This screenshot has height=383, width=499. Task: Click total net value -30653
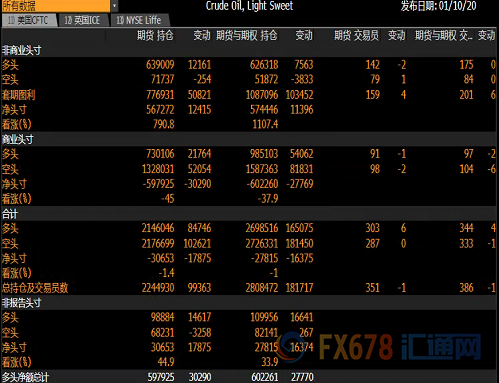pyautogui.click(x=161, y=258)
